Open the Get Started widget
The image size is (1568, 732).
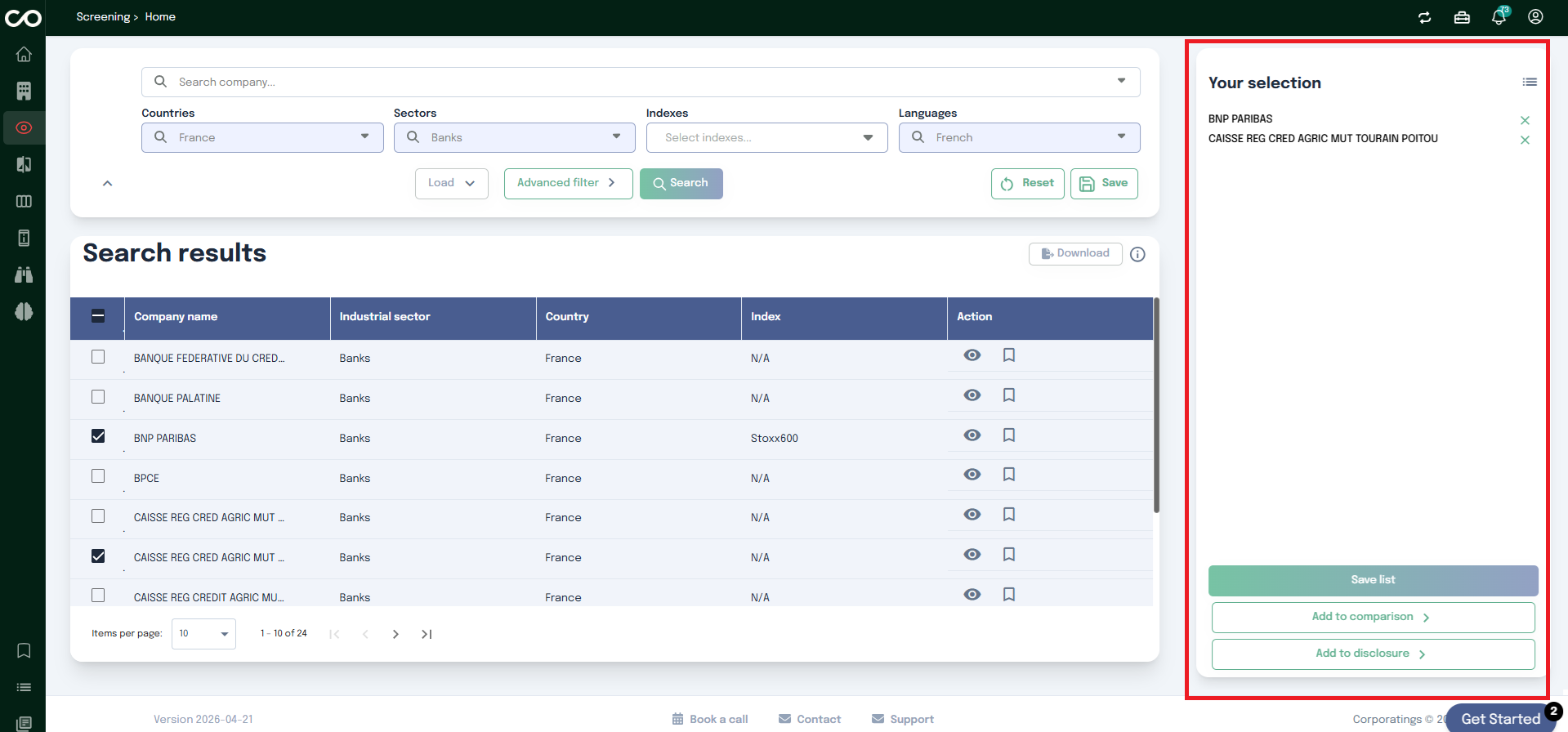point(1500,719)
